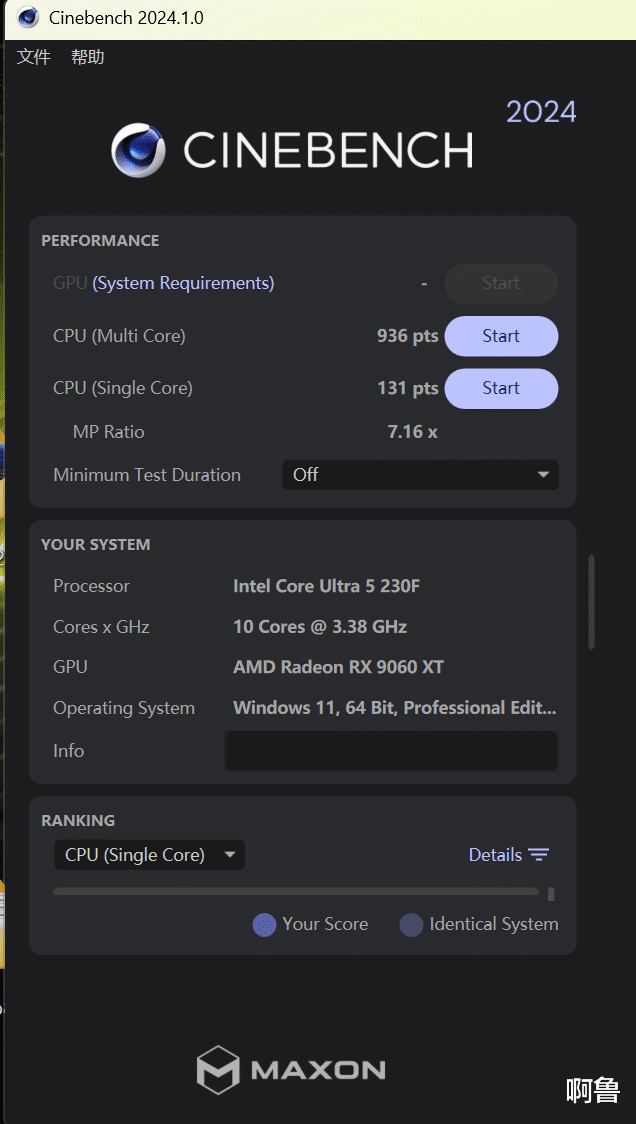Click the ranking list scrollbar handle
This screenshot has width=636, height=1124.
(x=551, y=894)
